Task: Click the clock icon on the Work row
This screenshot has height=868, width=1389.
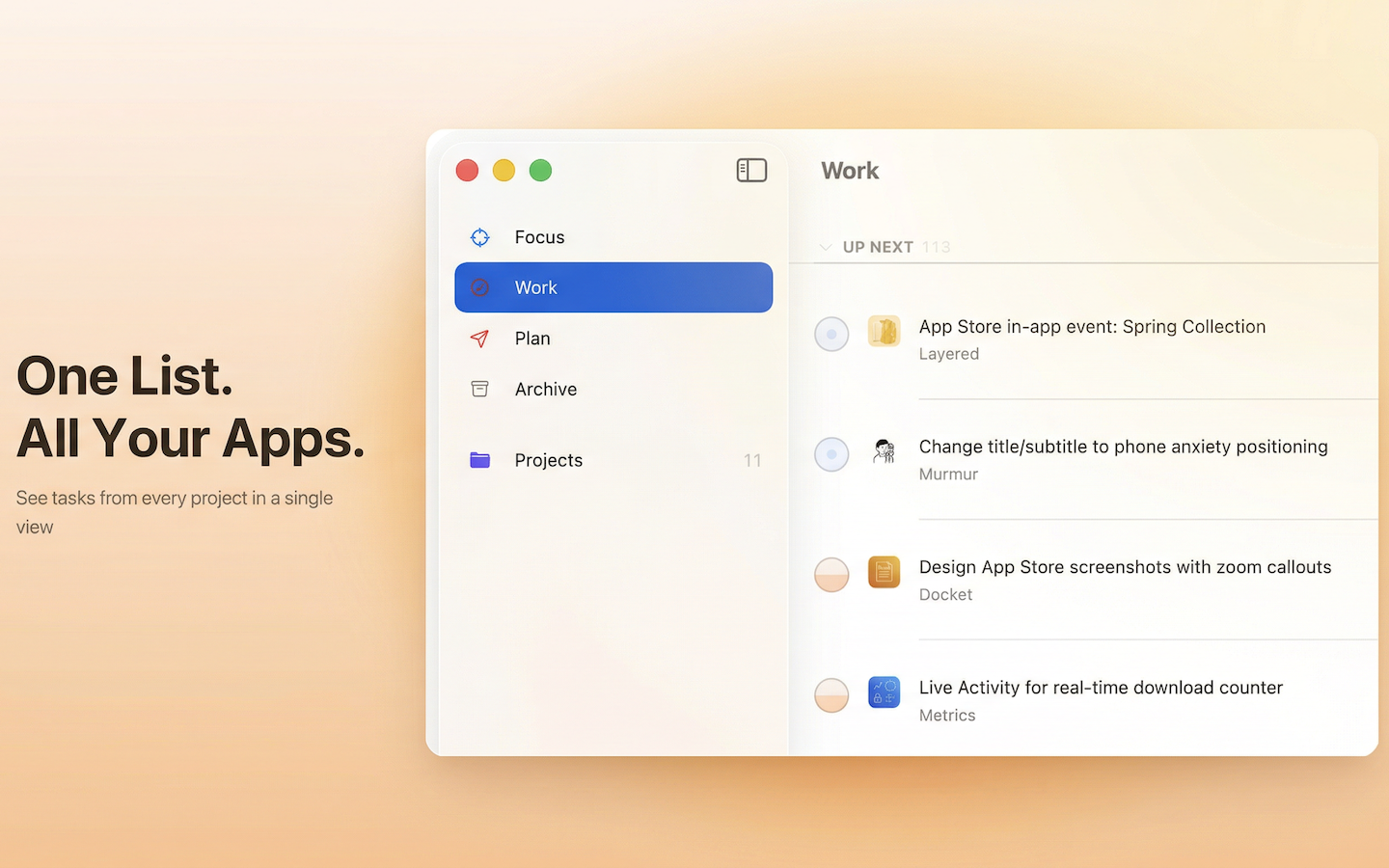Action: 479,287
